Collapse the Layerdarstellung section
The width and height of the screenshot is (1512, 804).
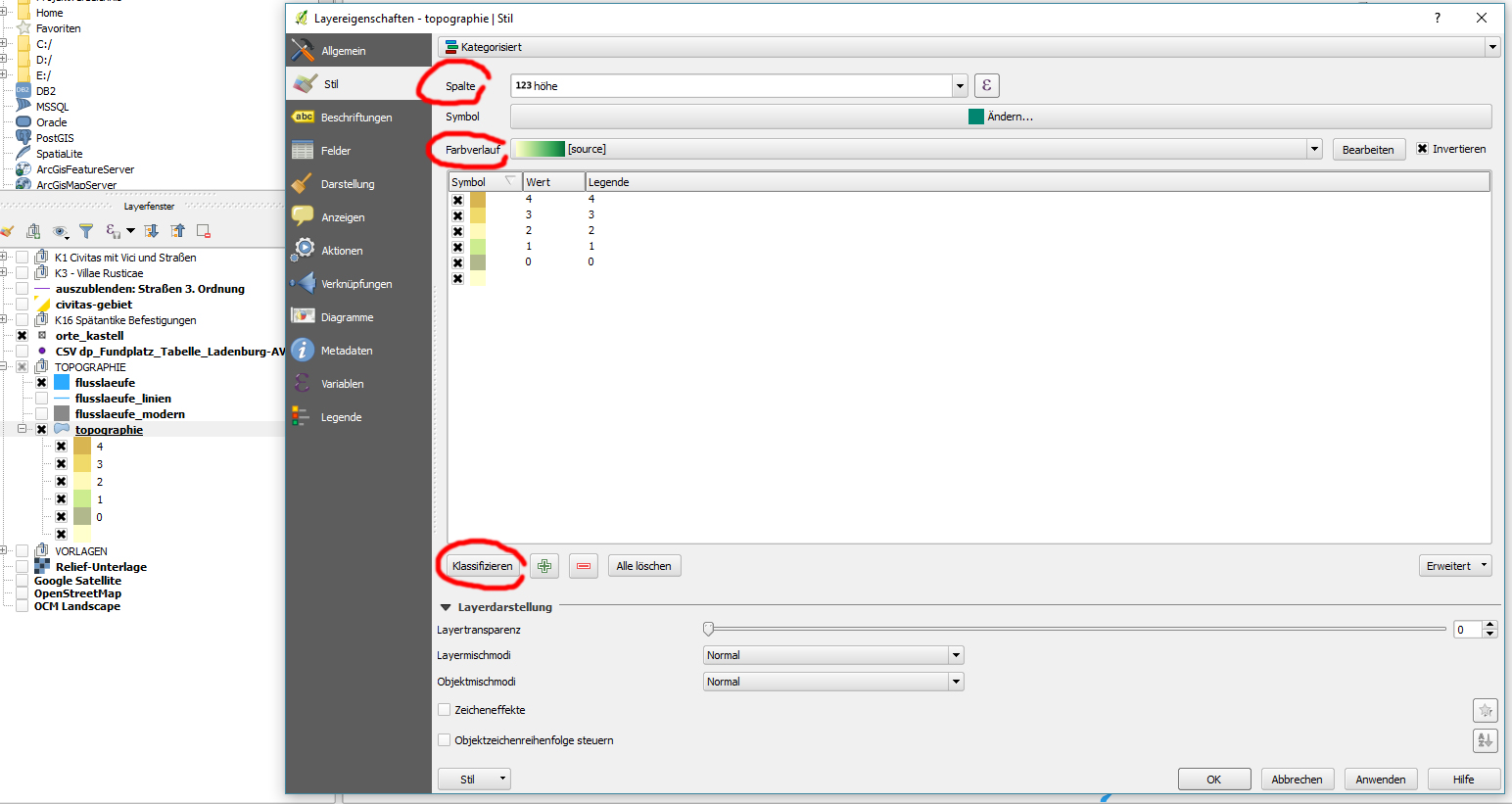(446, 607)
